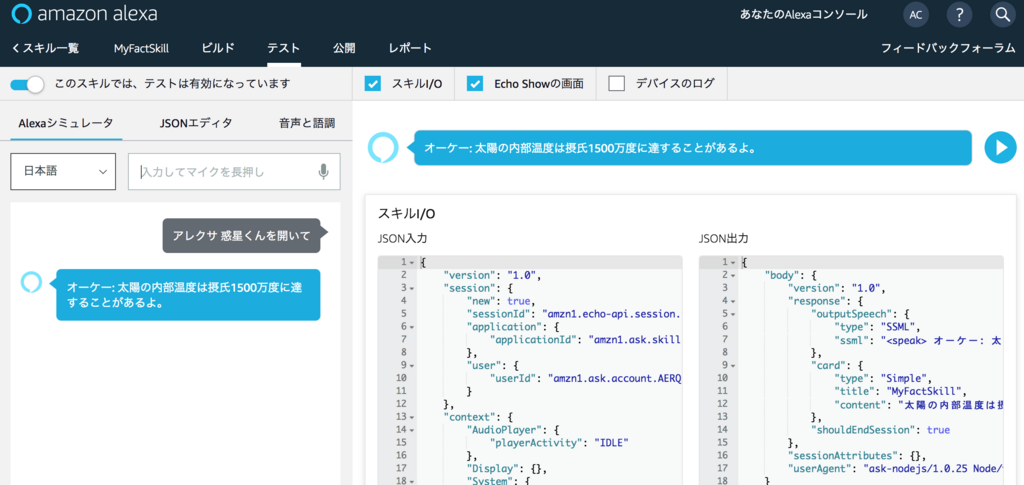Switch to the ビルド tab
This screenshot has height=485, width=1024.
[x=217, y=48]
